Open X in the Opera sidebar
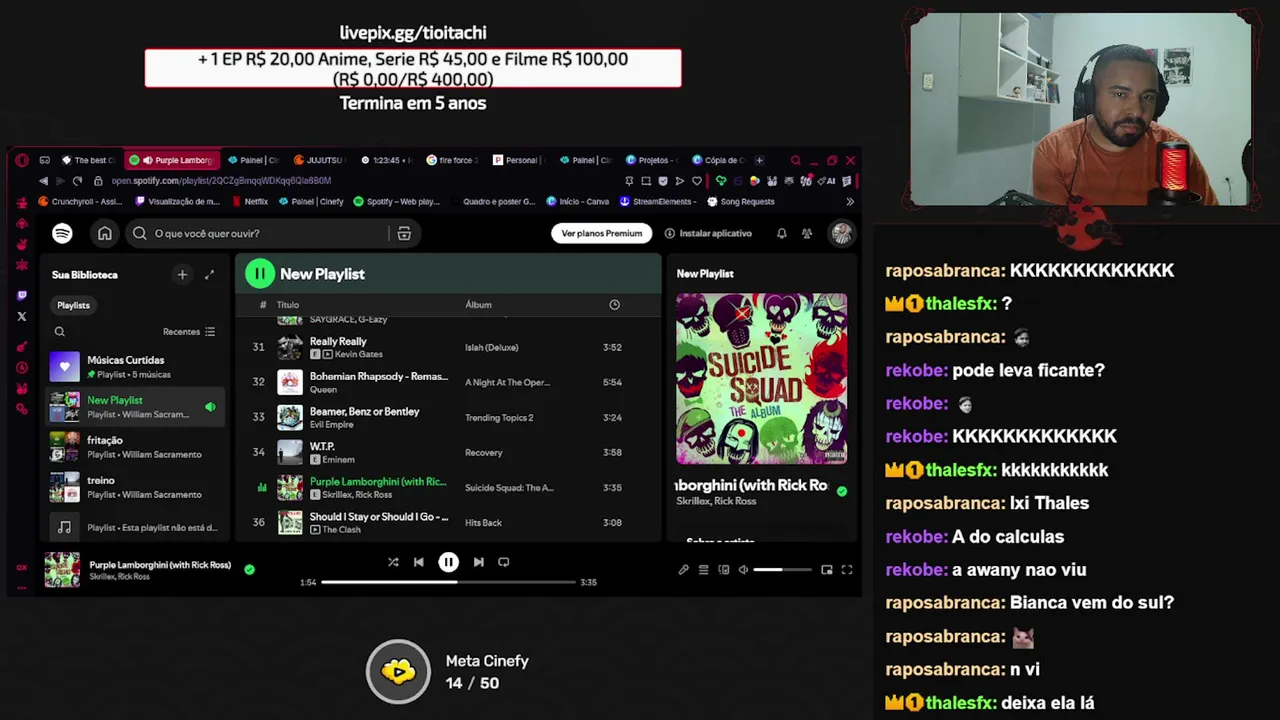 [22, 317]
